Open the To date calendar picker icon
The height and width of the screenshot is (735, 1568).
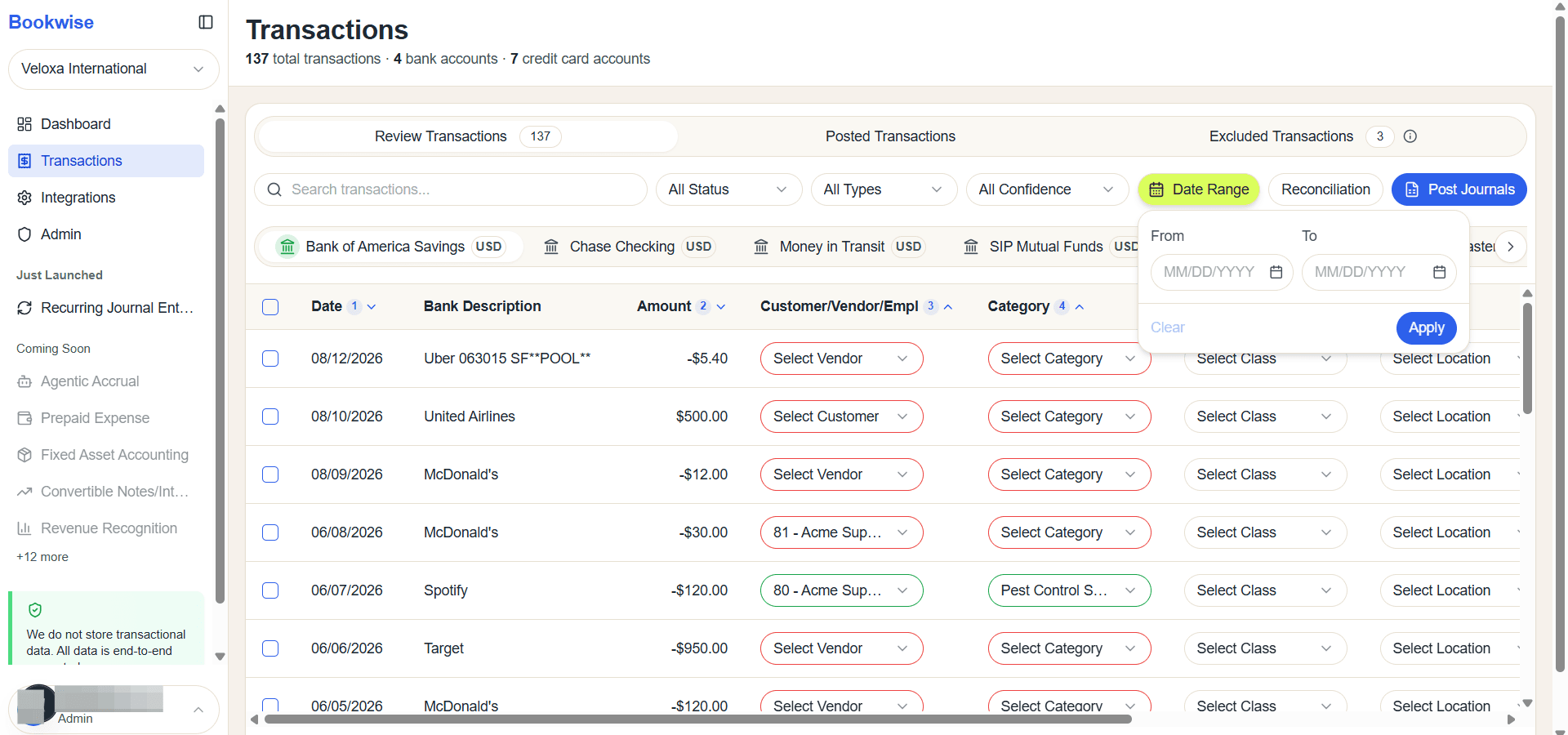(1440, 272)
